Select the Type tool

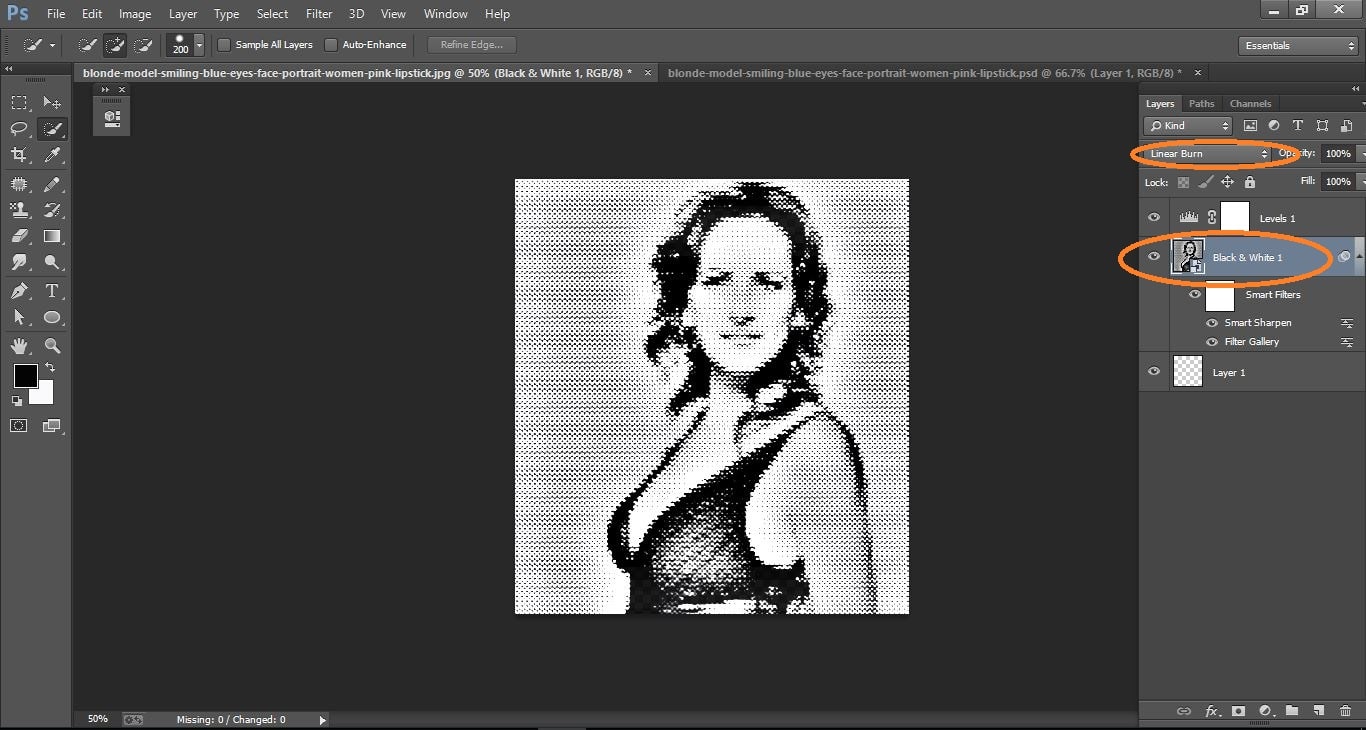pos(52,290)
